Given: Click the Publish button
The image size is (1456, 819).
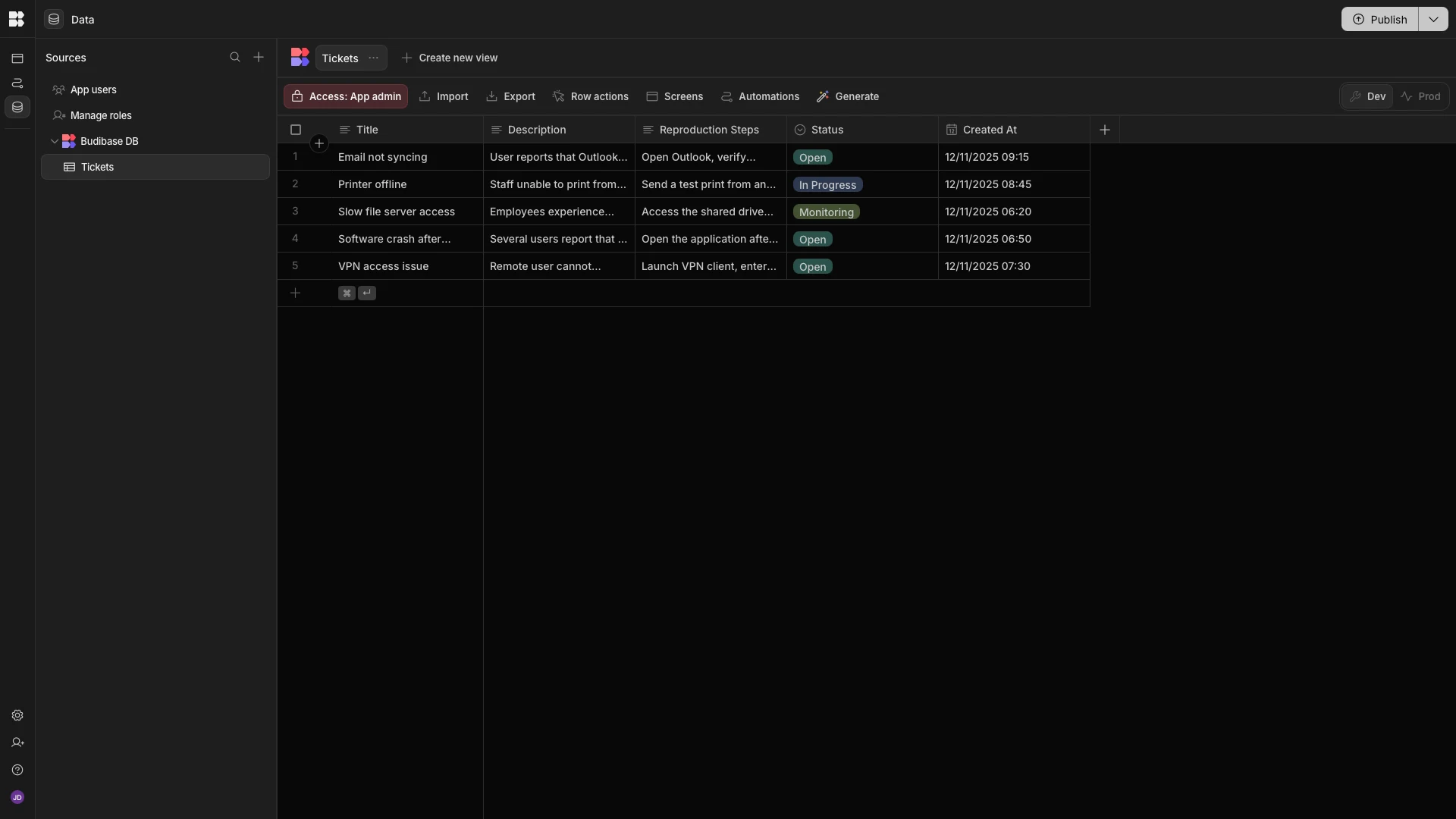Looking at the screenshot, I should tap(1380, 19).
